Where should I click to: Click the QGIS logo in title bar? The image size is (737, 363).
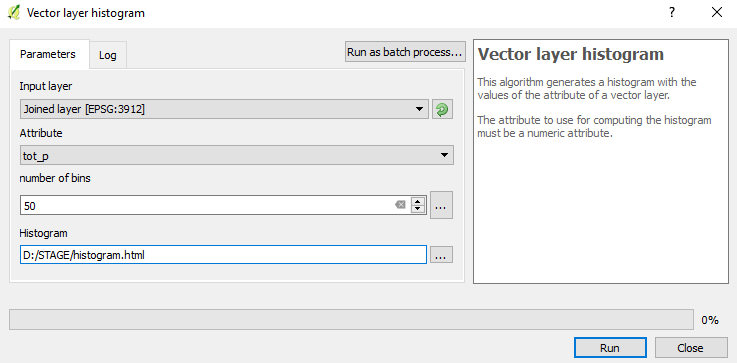(14, 13)
